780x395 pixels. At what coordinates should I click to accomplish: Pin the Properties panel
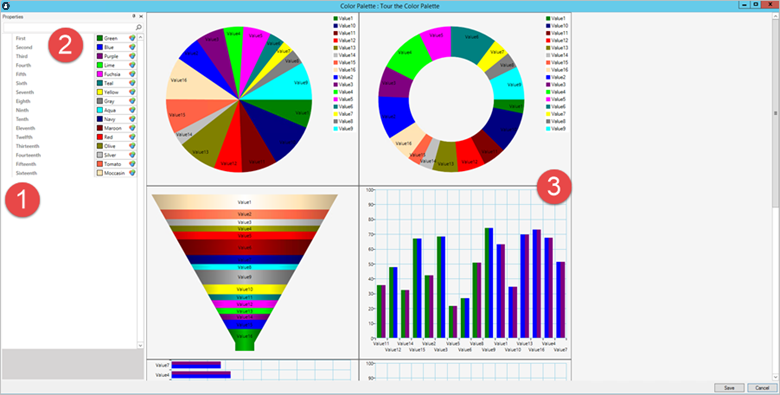pyautogui.click(x=134, y=16)
